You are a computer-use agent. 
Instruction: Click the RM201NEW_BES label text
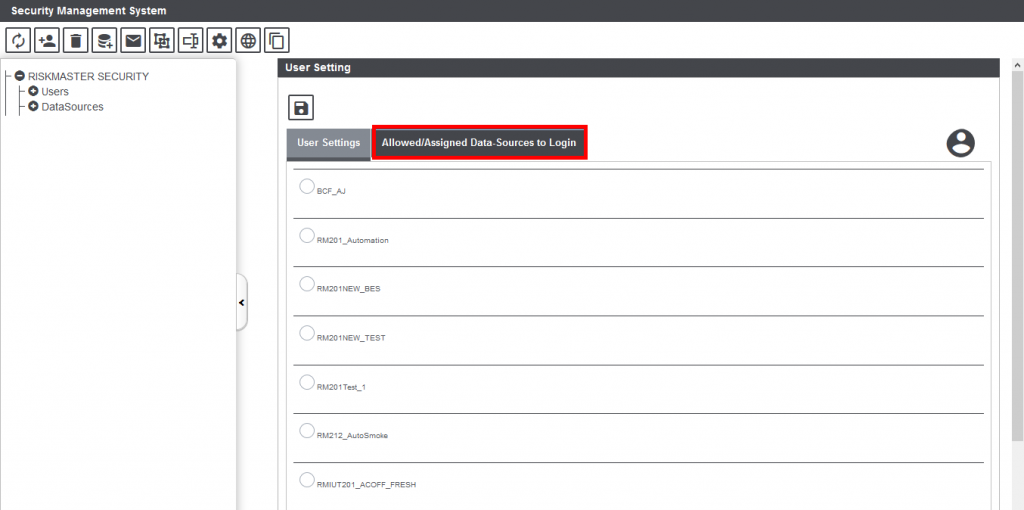point(348,289)
